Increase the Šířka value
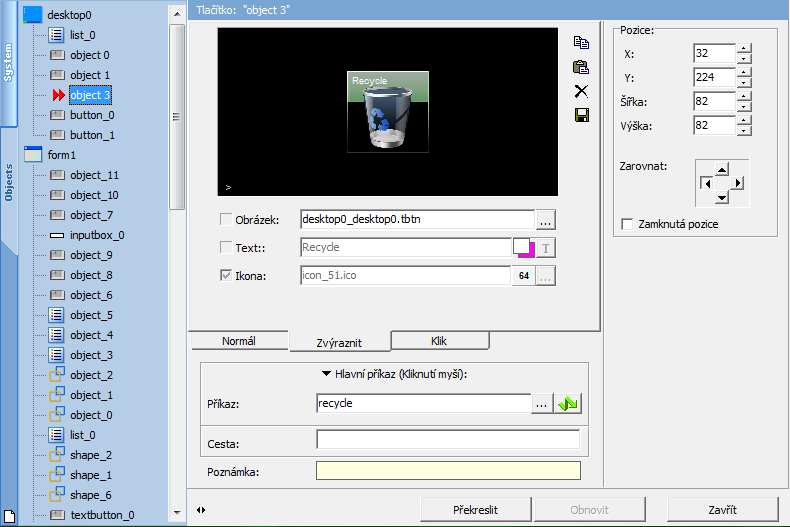Viewport: 790px width, 527px height. click(744, 96)
